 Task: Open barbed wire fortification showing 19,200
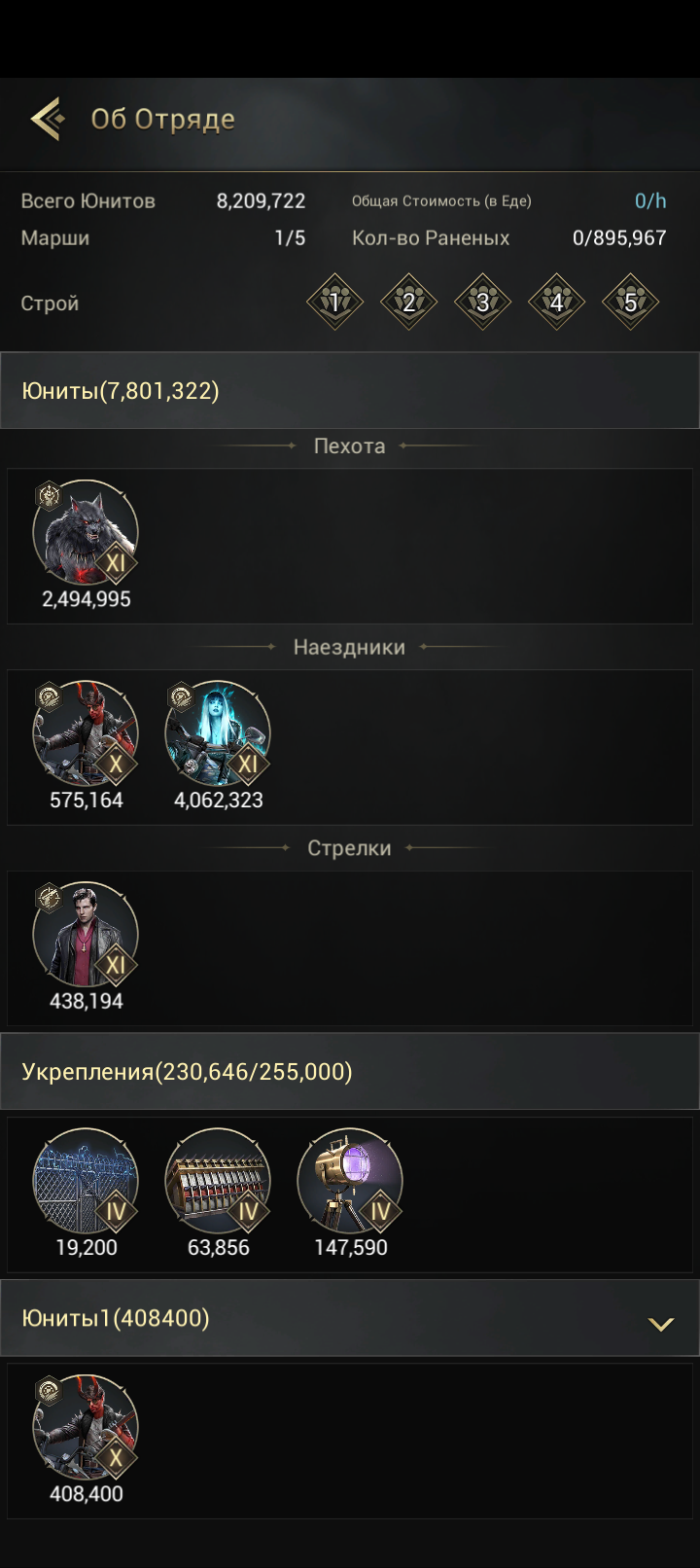click(x=86, y=1182)
